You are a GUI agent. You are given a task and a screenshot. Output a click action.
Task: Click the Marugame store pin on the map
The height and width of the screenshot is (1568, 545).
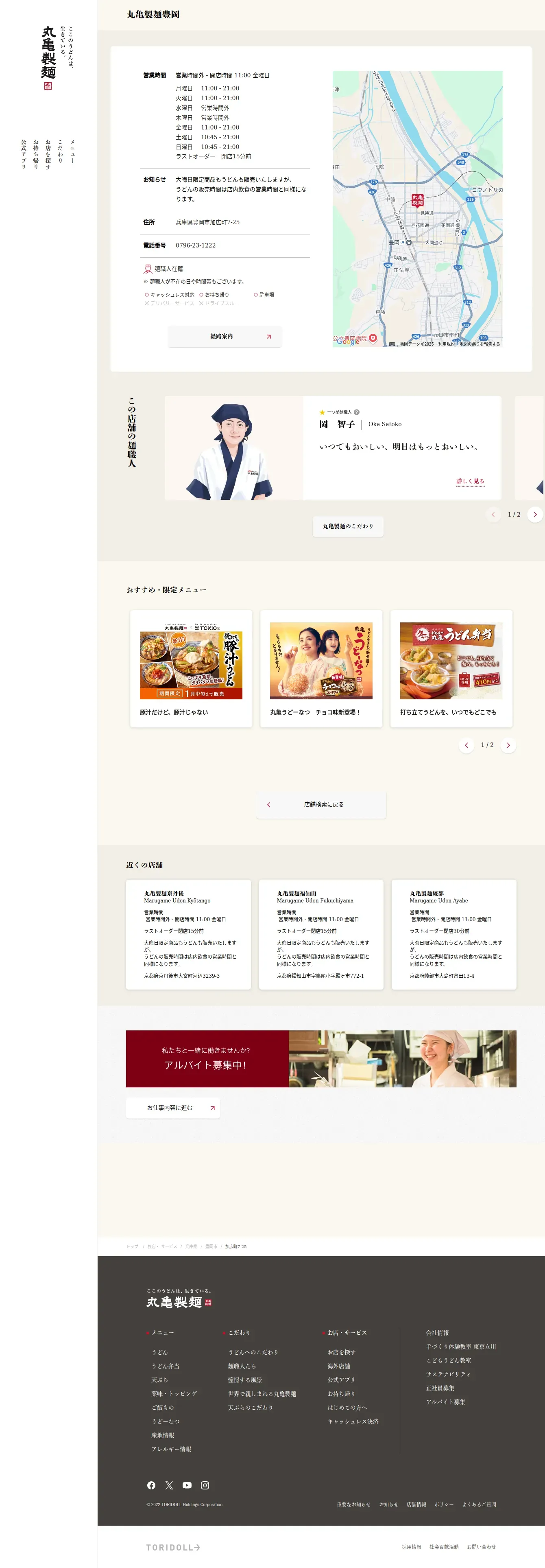coord(417,200)
